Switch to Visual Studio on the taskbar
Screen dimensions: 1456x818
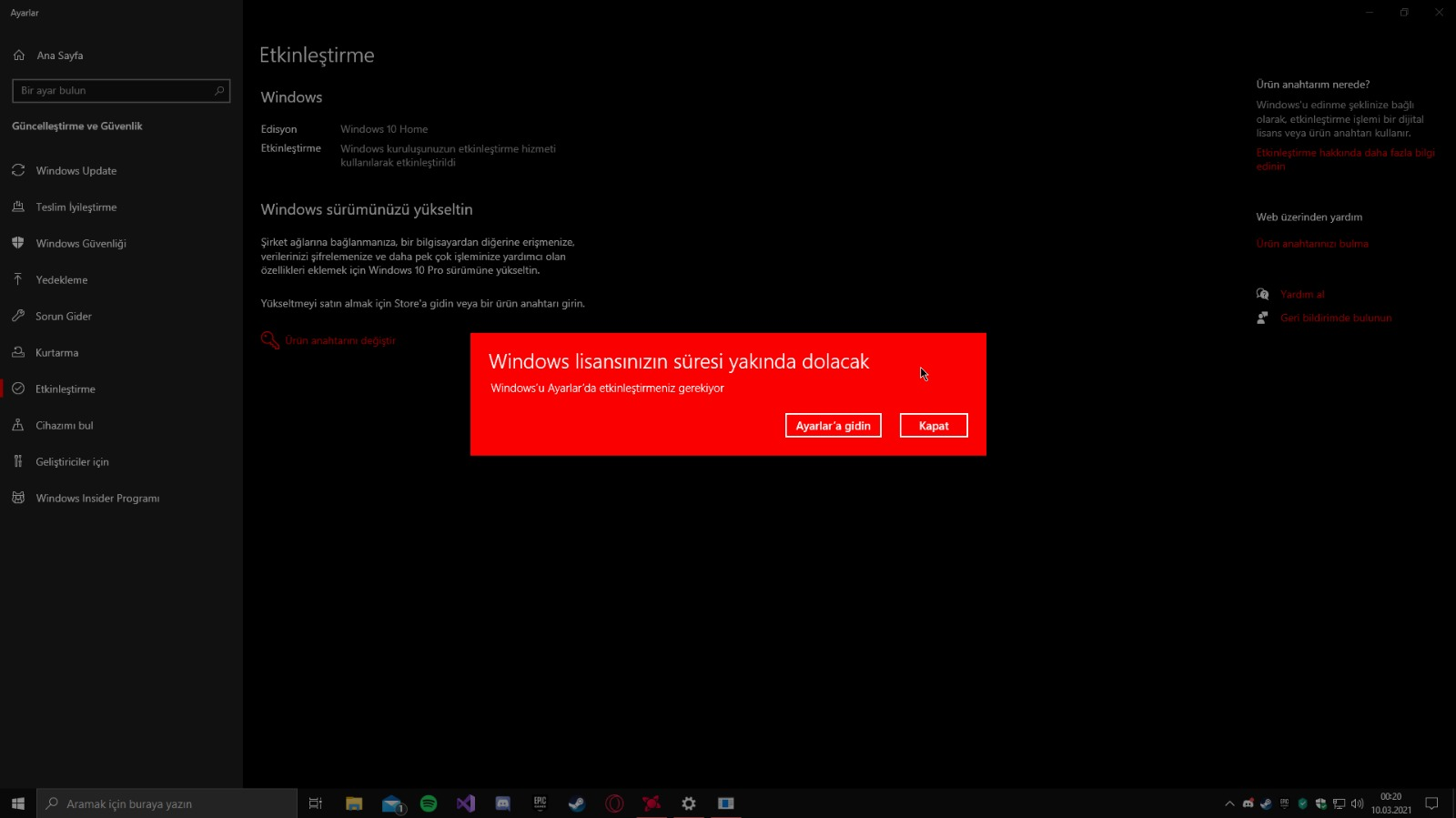[x=466, y=803]
